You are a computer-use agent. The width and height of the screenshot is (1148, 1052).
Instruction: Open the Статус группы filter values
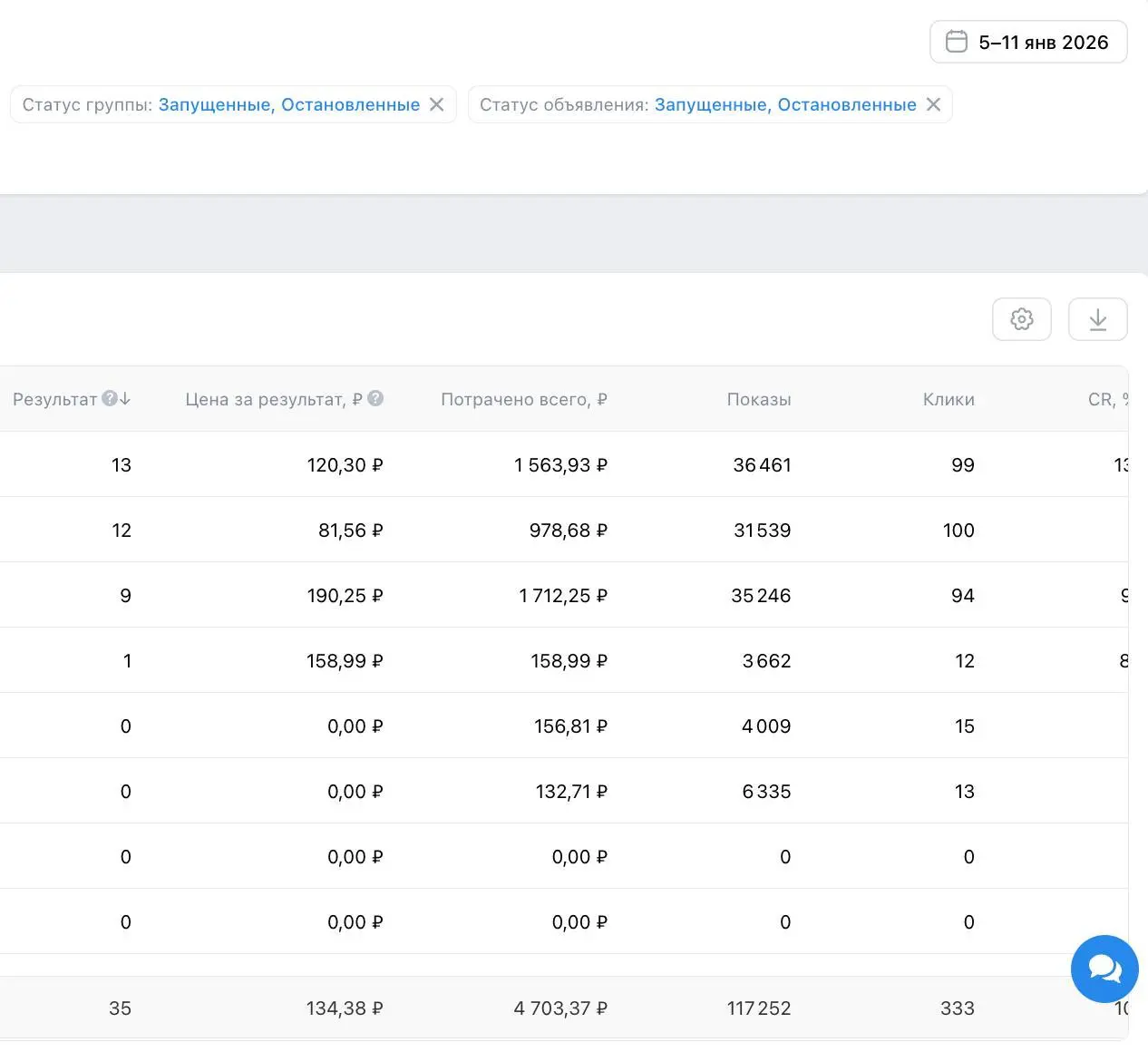click(289, 104)
